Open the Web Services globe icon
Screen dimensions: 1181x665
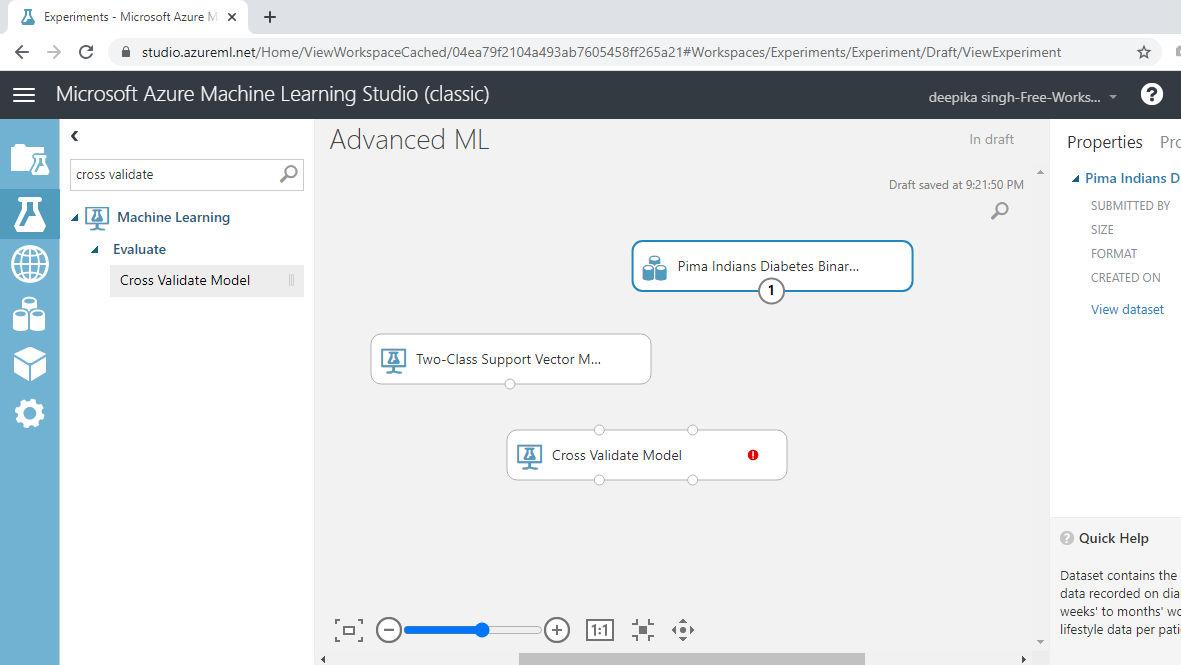pos(29,264)
